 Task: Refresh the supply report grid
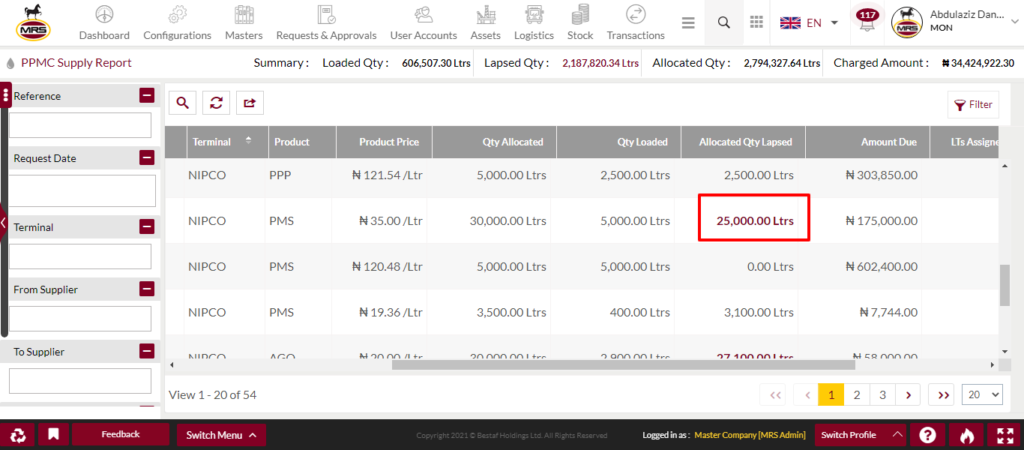pyautogui.click(x=216, y=103)
